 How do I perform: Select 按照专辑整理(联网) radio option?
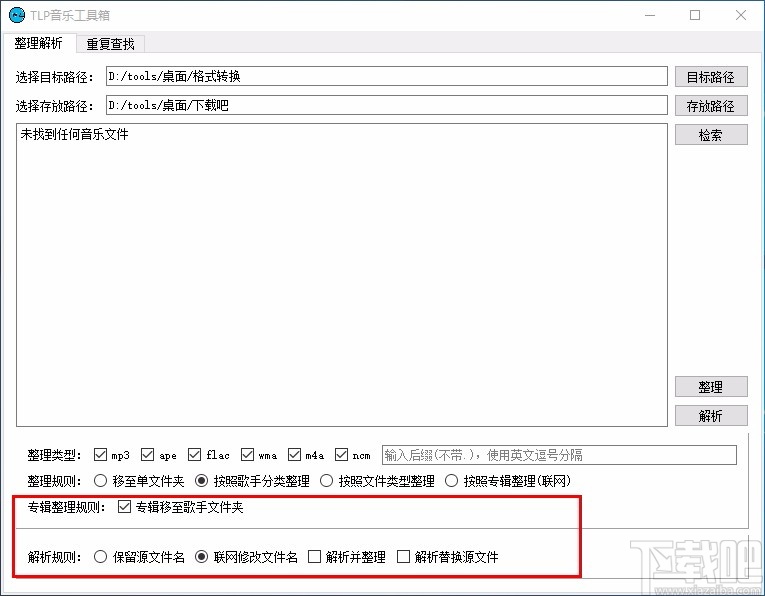(451, 481)
